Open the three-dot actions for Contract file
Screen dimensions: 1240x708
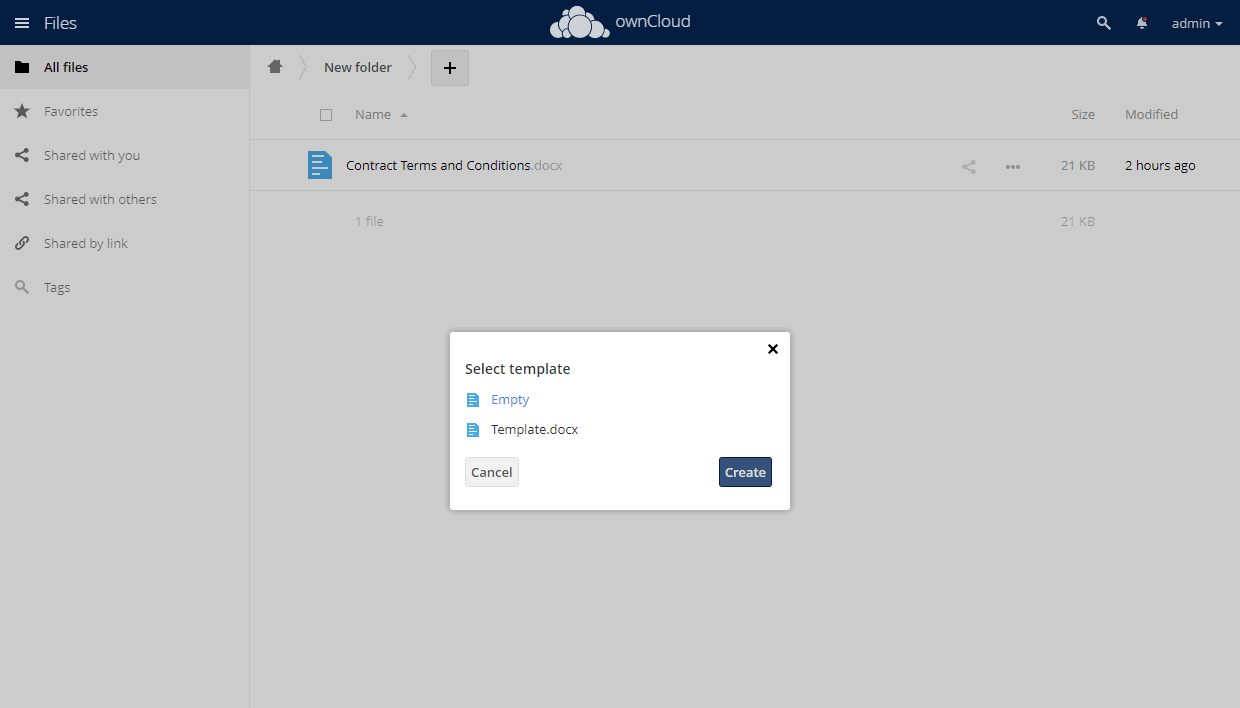point(1013,166)
